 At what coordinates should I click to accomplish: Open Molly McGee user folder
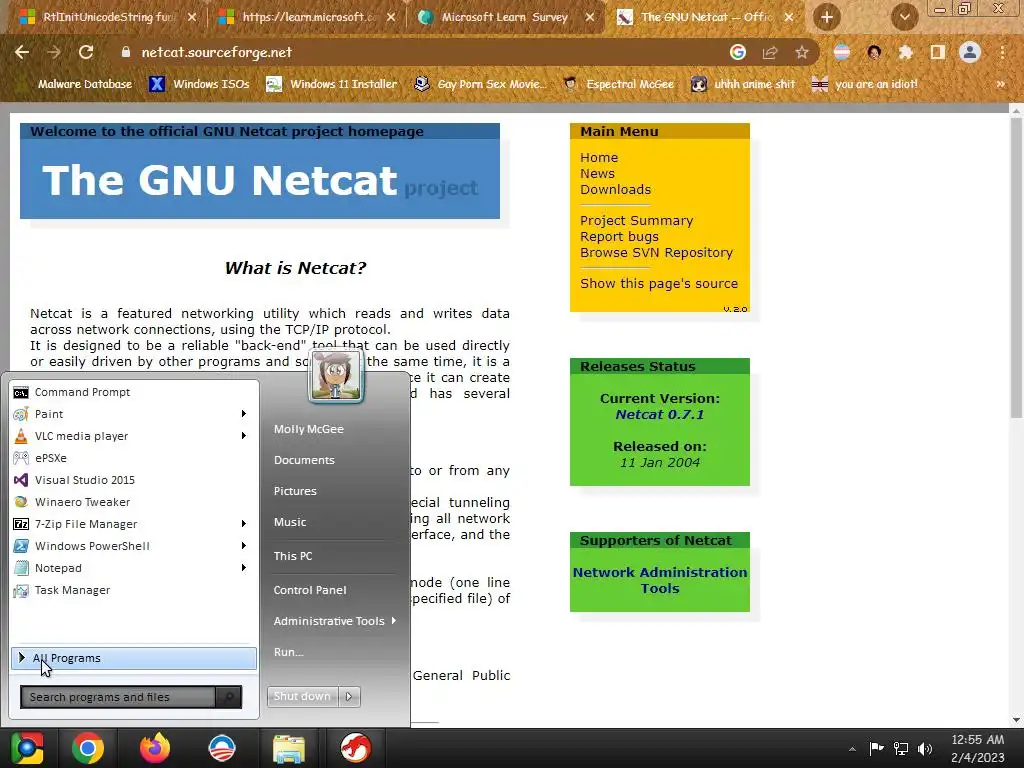click(x=309, y=429)
